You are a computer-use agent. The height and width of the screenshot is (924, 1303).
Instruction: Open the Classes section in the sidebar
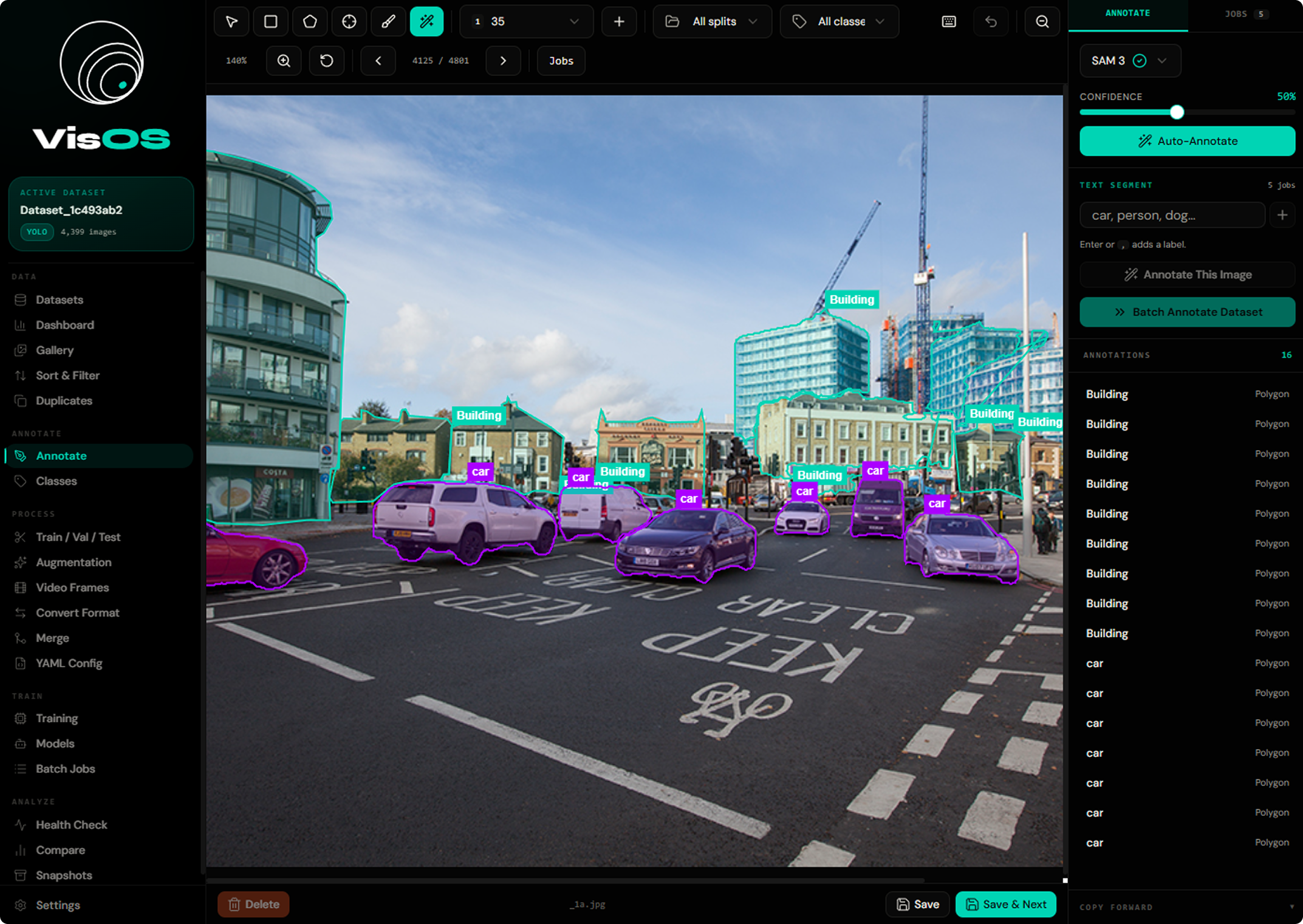click(x=56, y=481)
